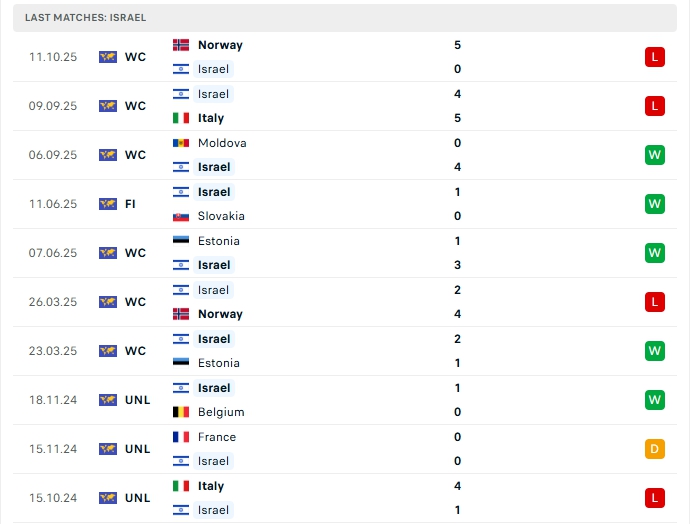
Task: Click the Belgium flag icon
Action: [181, 412]
